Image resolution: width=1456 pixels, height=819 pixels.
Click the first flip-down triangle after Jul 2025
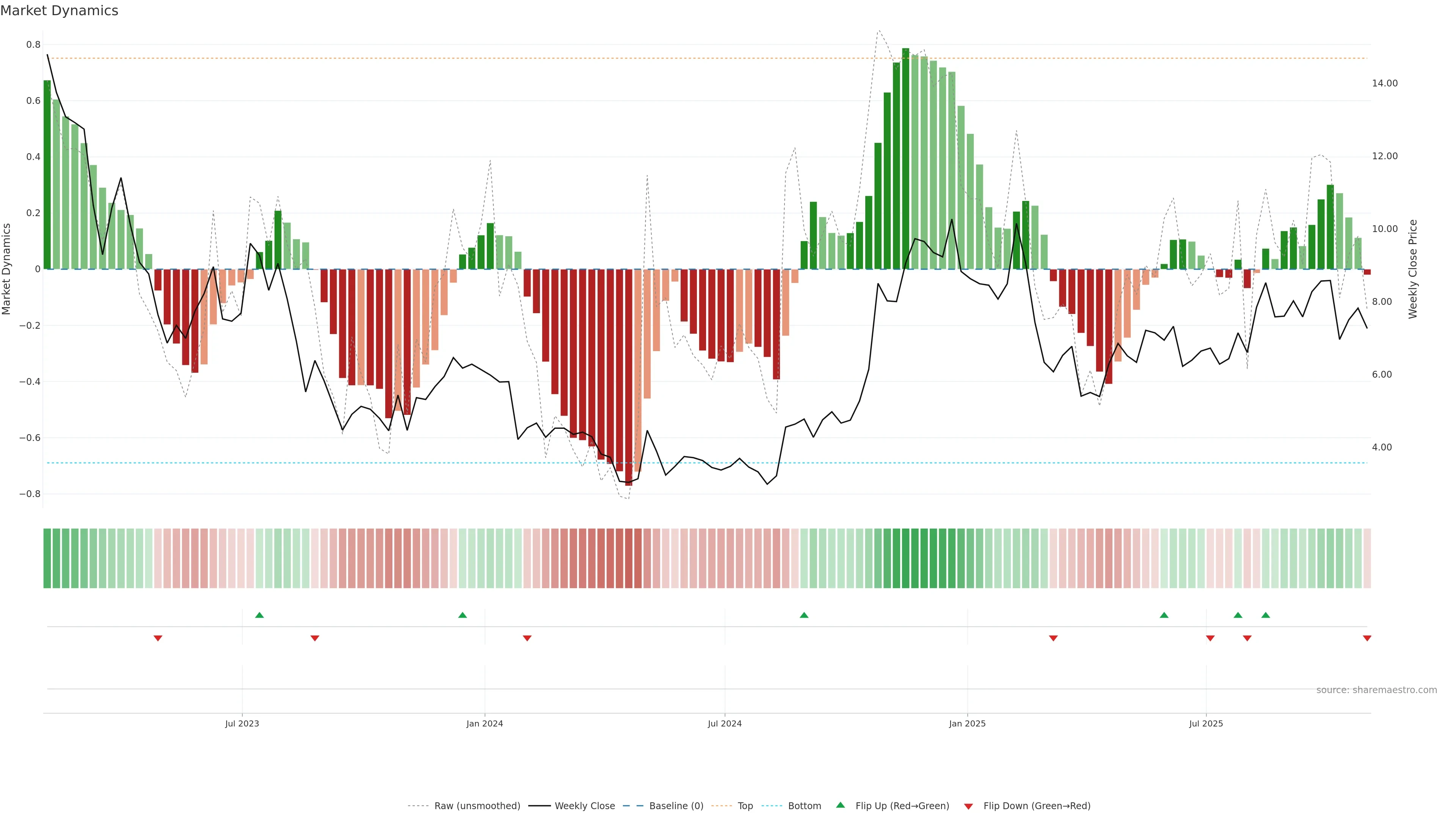1210,638
